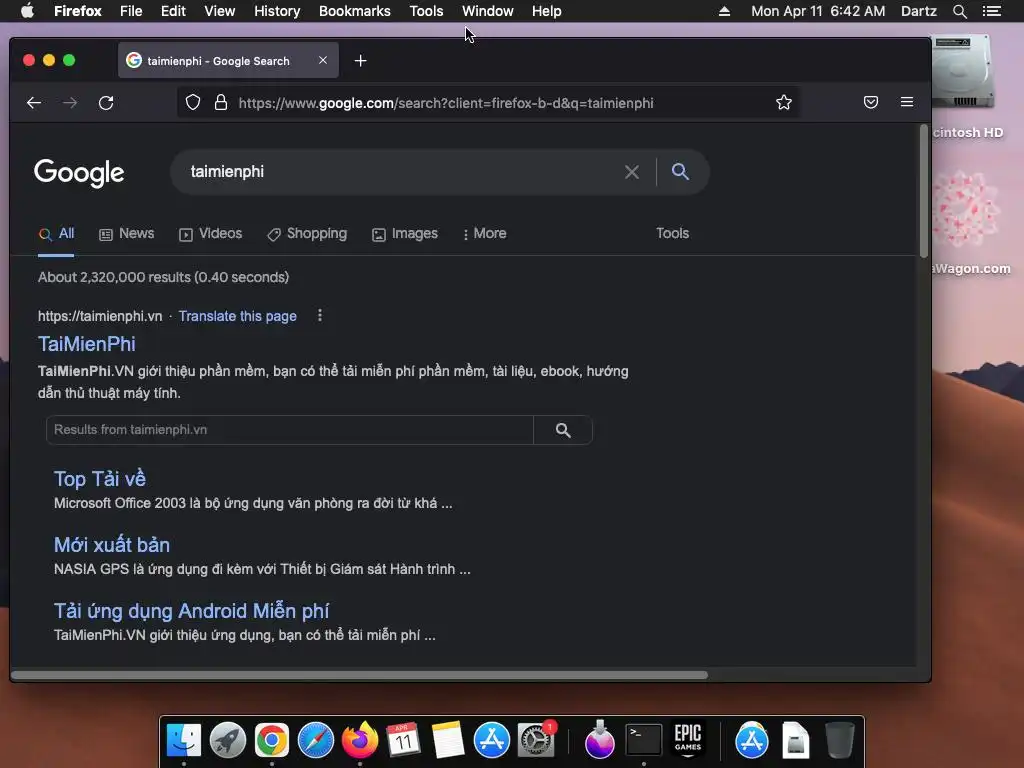Expand the More search filters
1024x768 pixels.
pos(484,234)
